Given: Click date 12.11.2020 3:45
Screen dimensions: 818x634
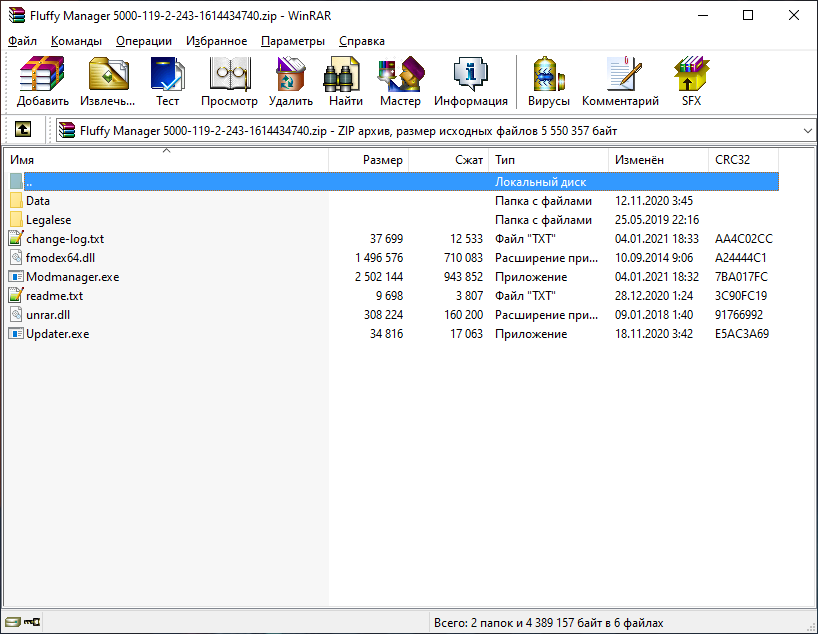Looking at the screenshot, I should (x=654, y=201).
